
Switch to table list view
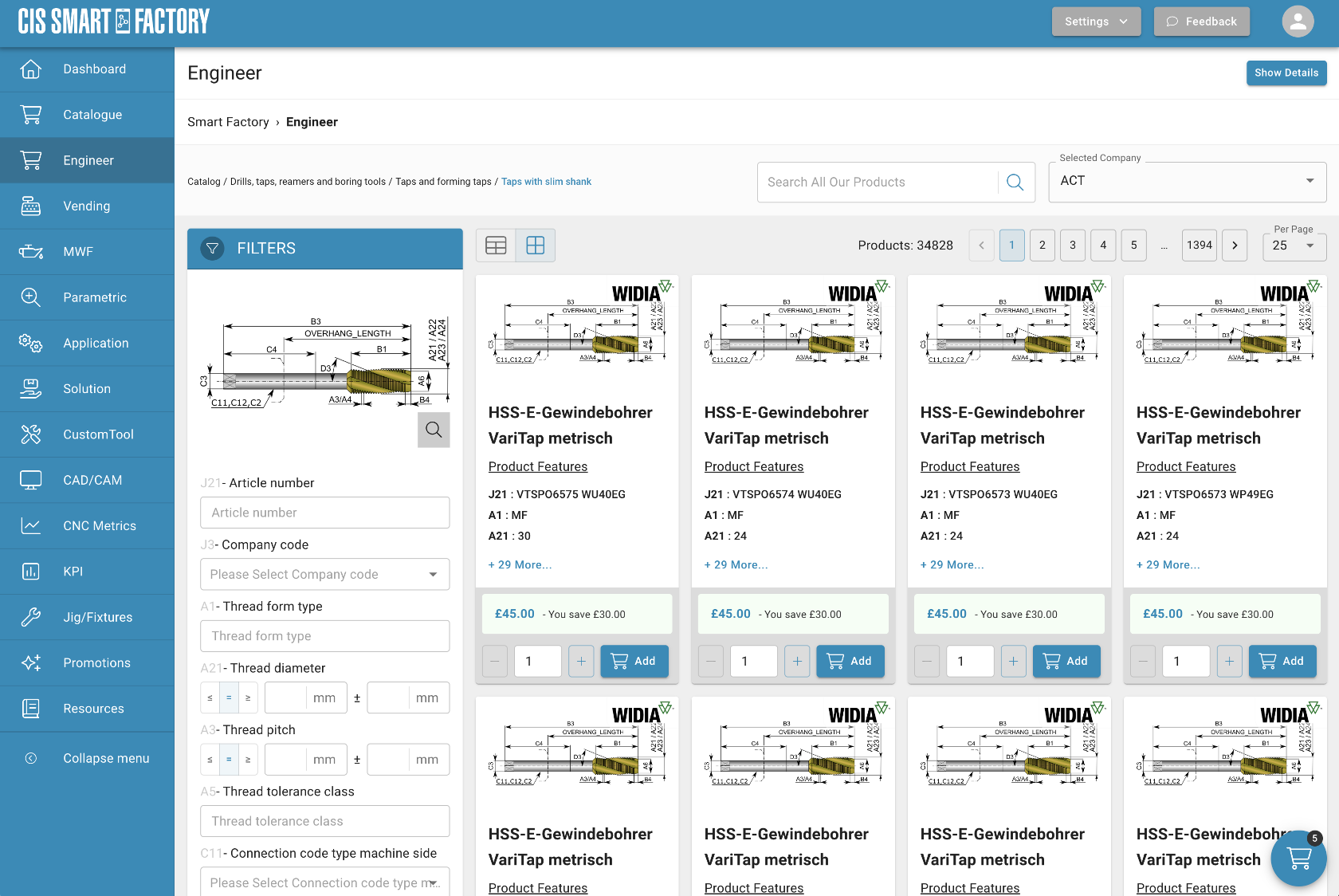coord(496,246)
